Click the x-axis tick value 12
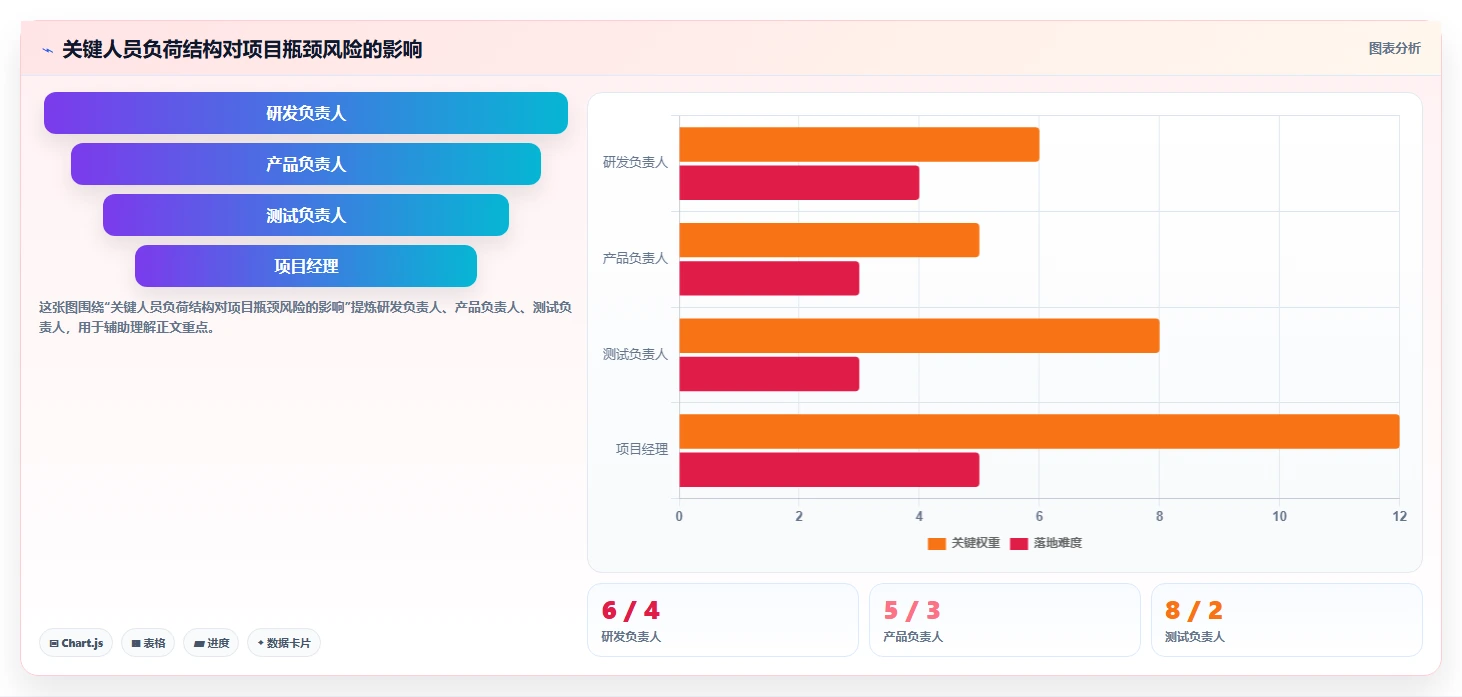The height and width of the screenshot is (697, 1462). point(1399,516)
